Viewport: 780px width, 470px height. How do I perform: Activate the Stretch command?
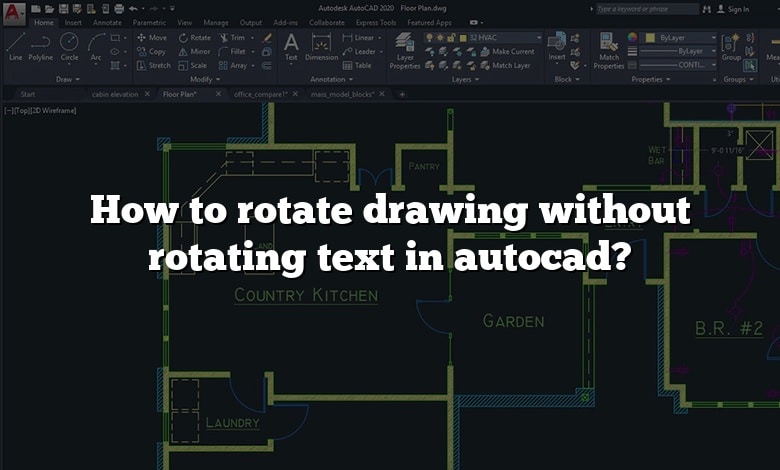(x=154, y=66)
